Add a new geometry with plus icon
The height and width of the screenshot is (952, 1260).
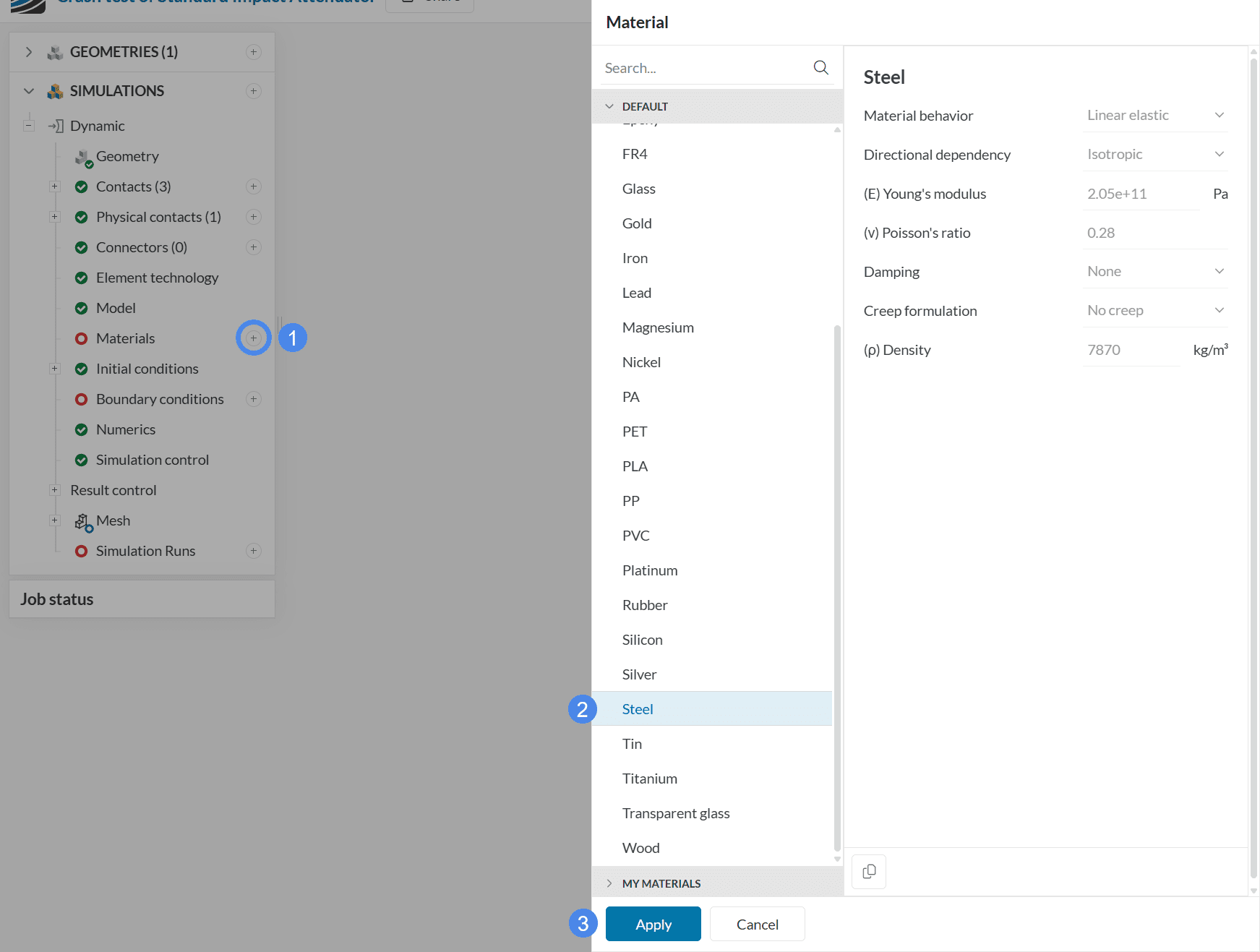click(x=254, y=52)
